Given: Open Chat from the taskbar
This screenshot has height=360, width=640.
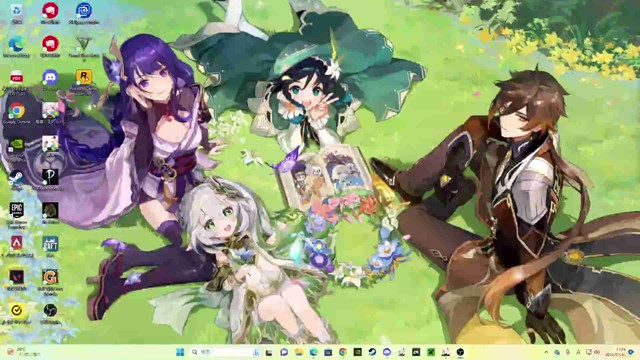Looking at the screenshot, I should tap(284, 352).
